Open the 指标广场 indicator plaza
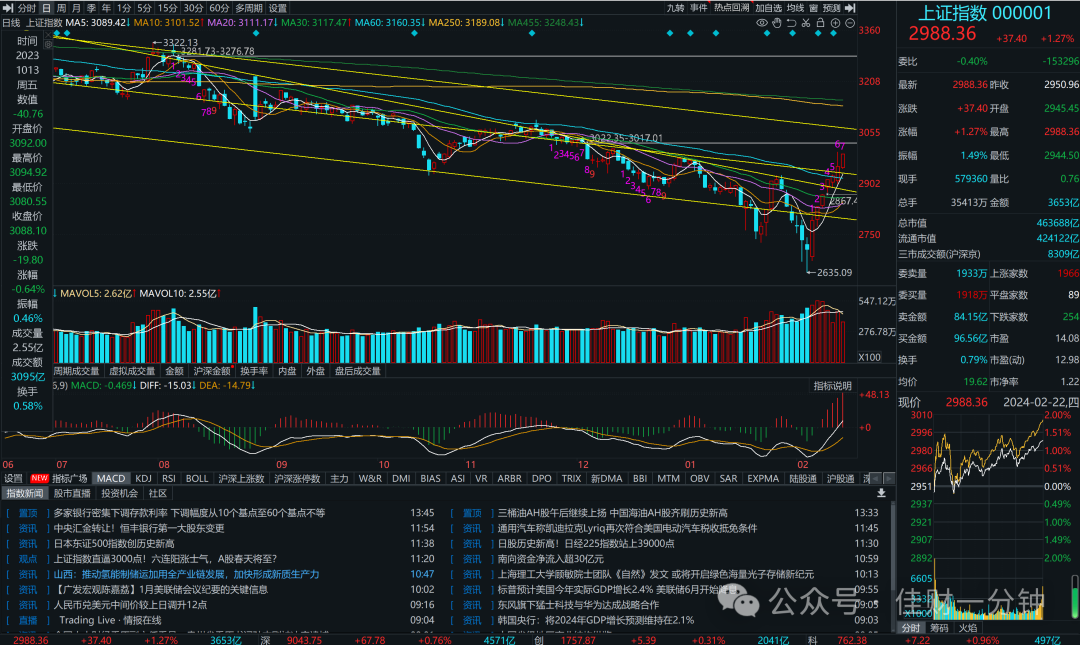1080x645 pixels. (70, 478)
